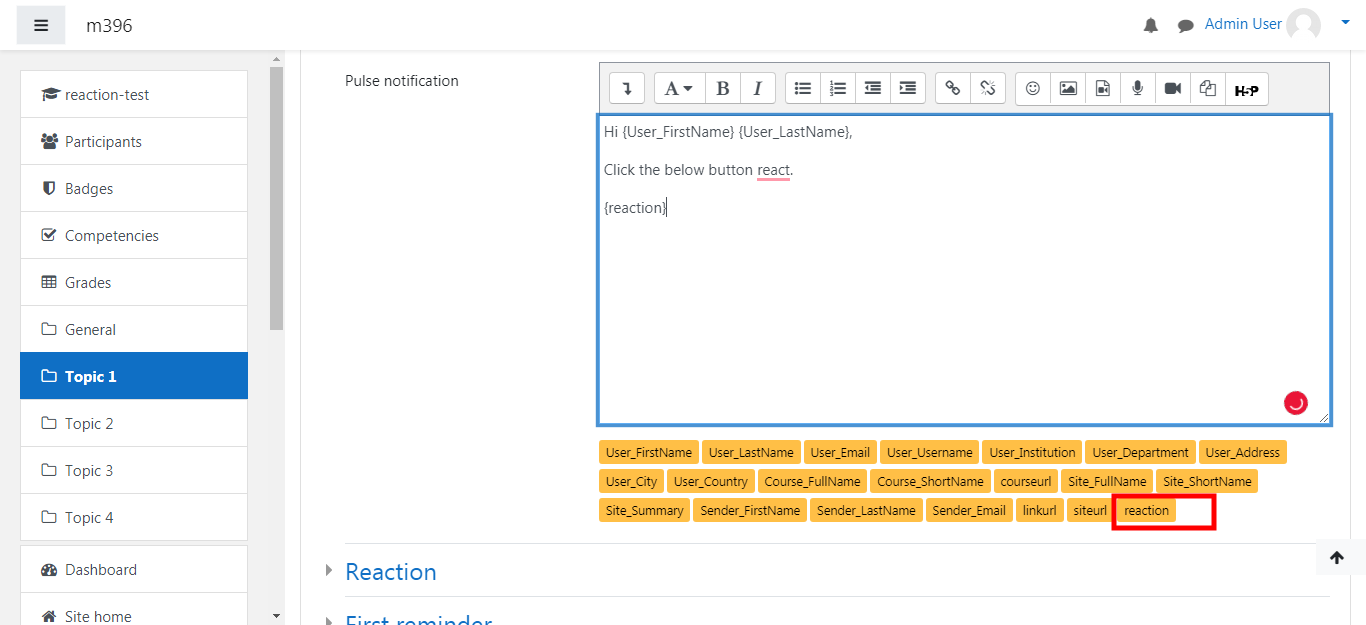Insert H5P content button
Screen dimensions: 1366x625
pos(1246,90)
